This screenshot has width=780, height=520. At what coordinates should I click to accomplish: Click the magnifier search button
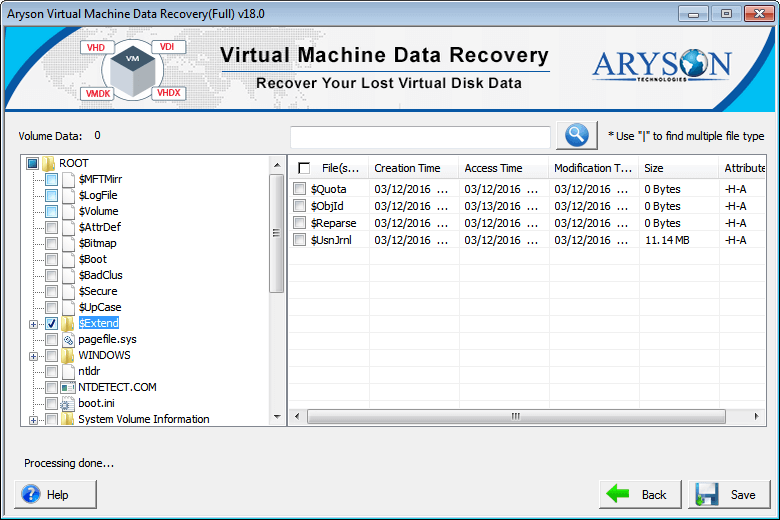[x=577, y=135]
